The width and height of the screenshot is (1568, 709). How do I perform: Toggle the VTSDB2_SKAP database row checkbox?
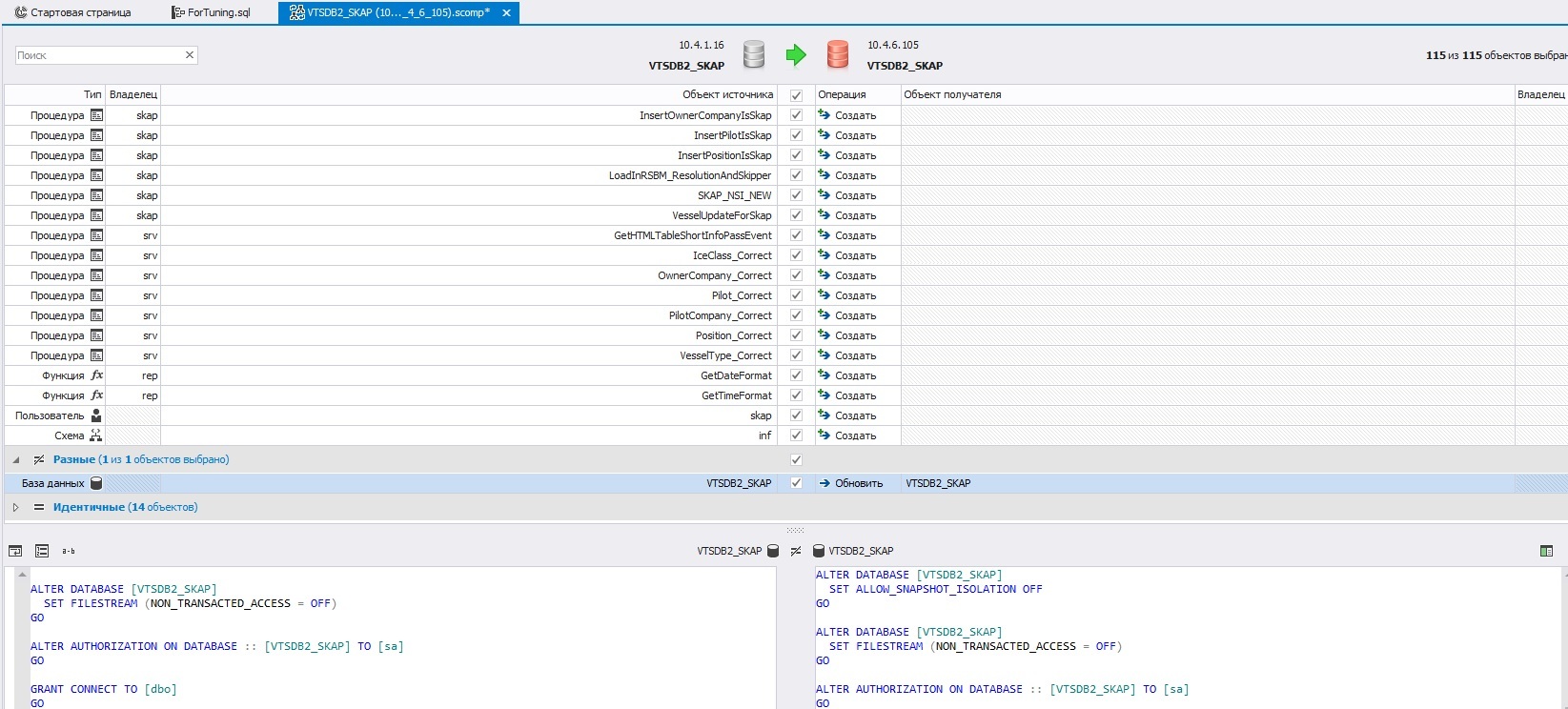coord(796,483)
